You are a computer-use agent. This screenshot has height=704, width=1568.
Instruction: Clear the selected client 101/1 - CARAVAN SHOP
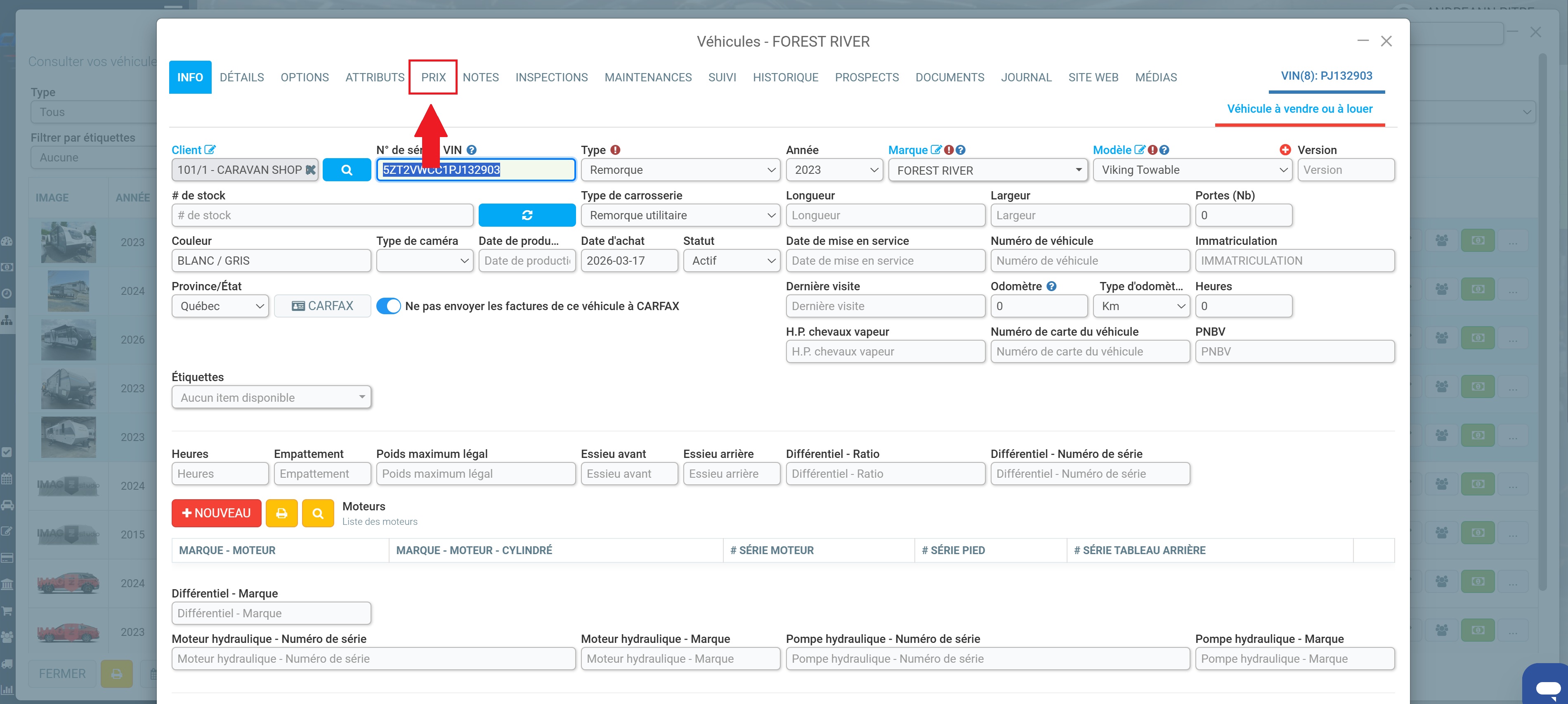(310, 170)
